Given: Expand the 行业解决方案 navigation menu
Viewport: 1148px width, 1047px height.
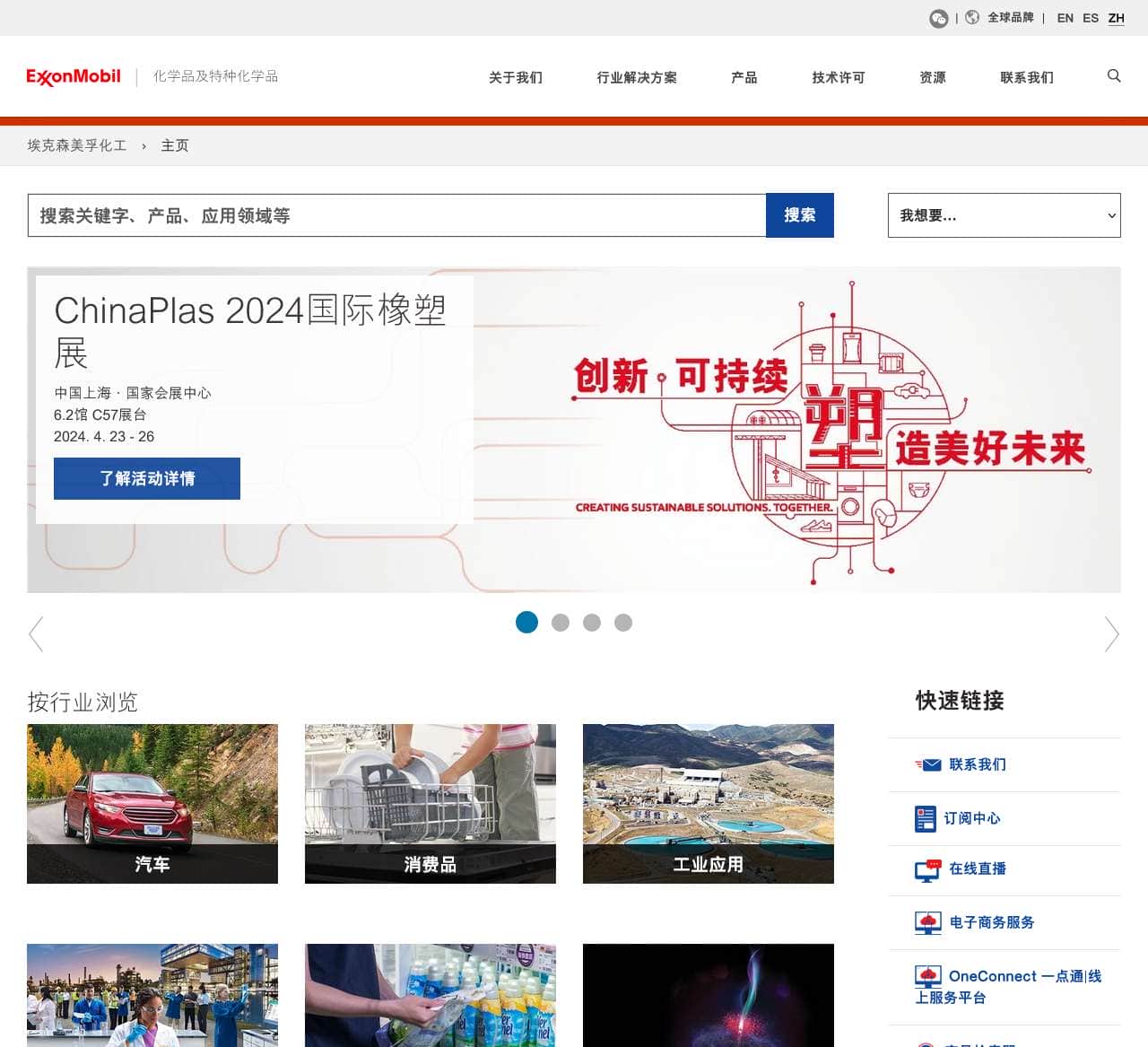Looking at the screenshot, I should (x=636, y=78).
